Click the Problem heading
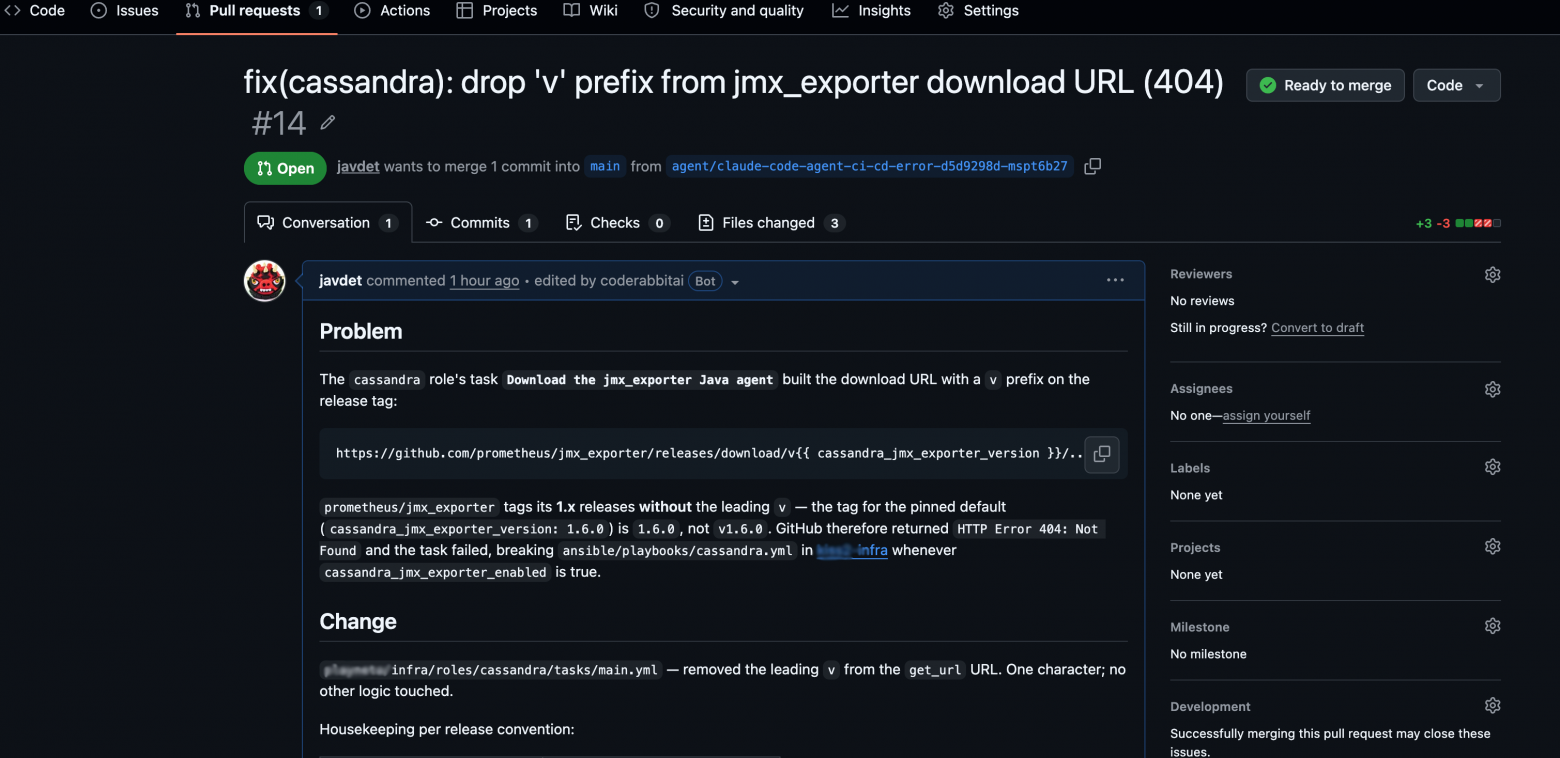Image resolution: width=1560 pixels, height=758 pixels. pos(361,331)
